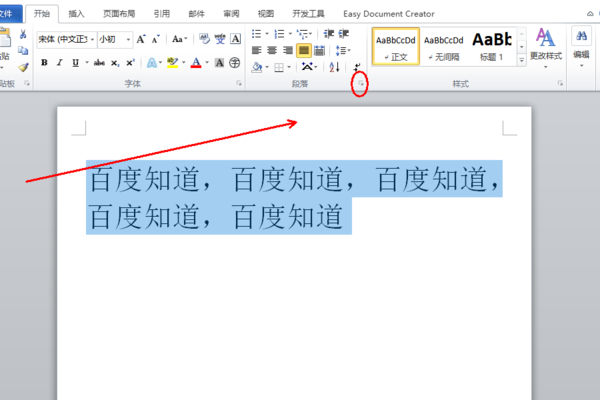This screenshot has width=600, height=400.
Task: Copy the selection with the Copy icon
Action: click(x=23, y=50)
